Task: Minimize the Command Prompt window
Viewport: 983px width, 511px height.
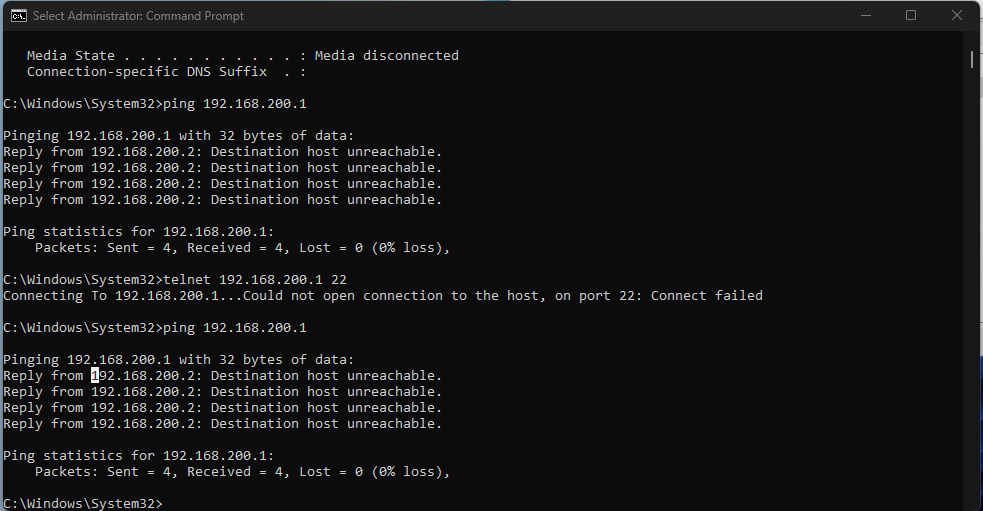Action: (x=863, y=15)
